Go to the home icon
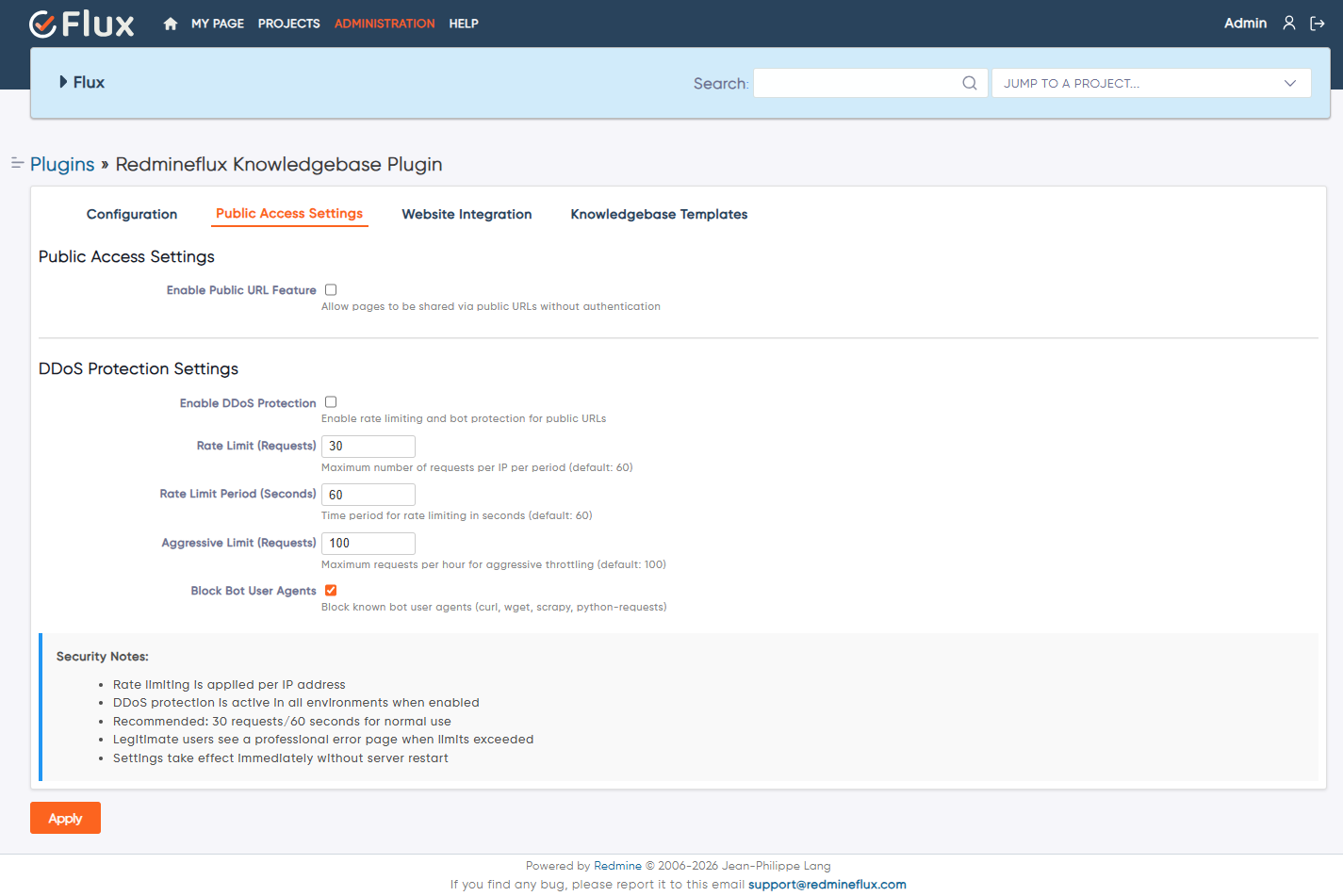Image resolution: width=1343 pixels, height=896 pixels. click(171, 24)
